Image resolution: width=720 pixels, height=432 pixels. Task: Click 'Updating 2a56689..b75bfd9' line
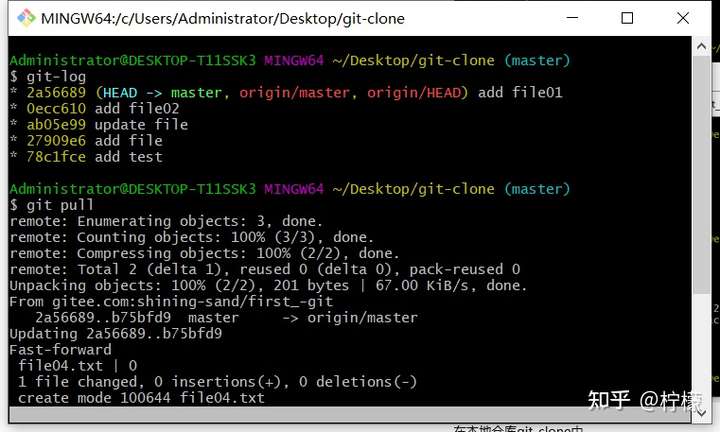pos(116,334)
